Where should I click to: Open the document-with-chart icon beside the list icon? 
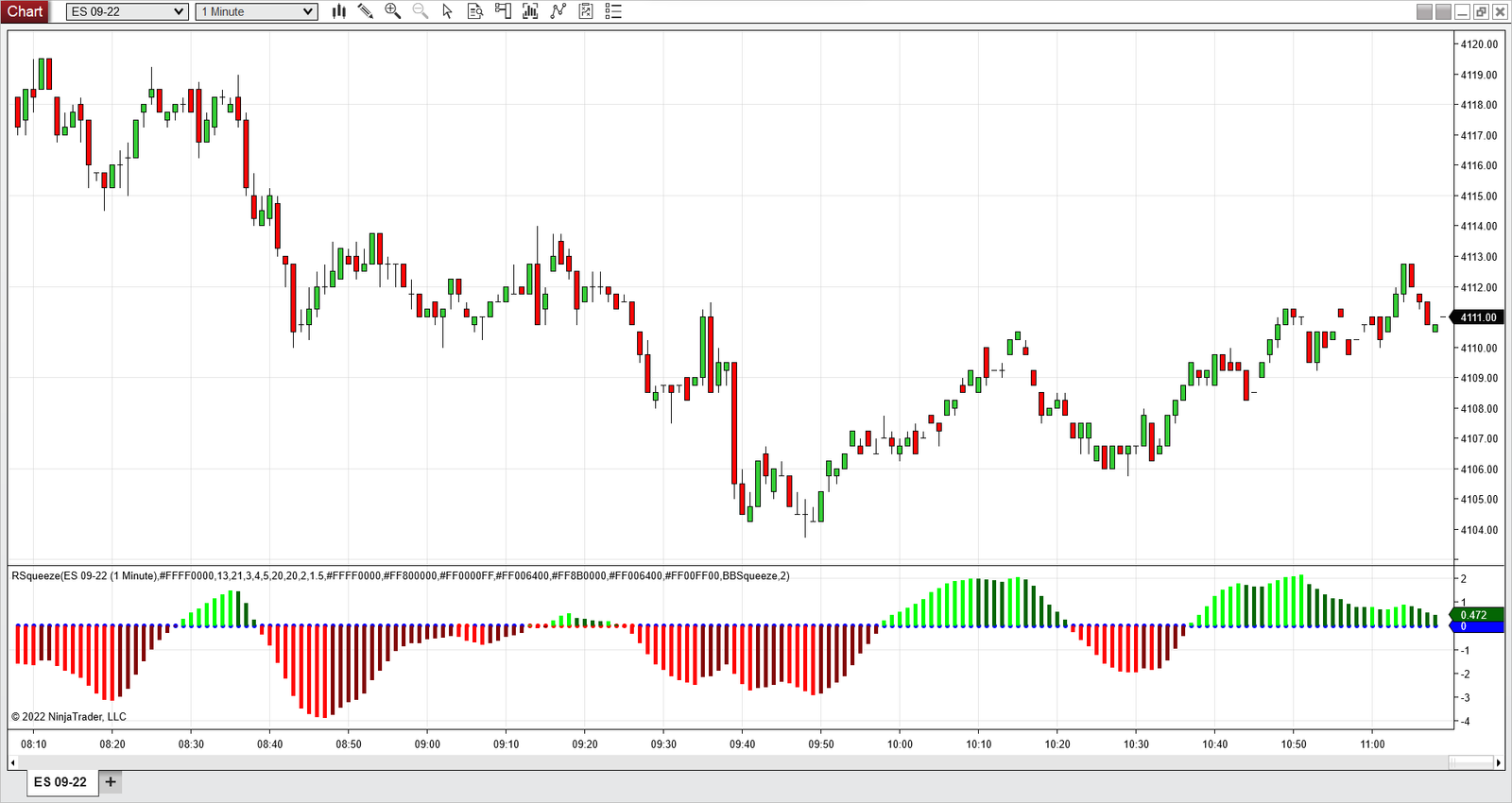click(586, 11)
